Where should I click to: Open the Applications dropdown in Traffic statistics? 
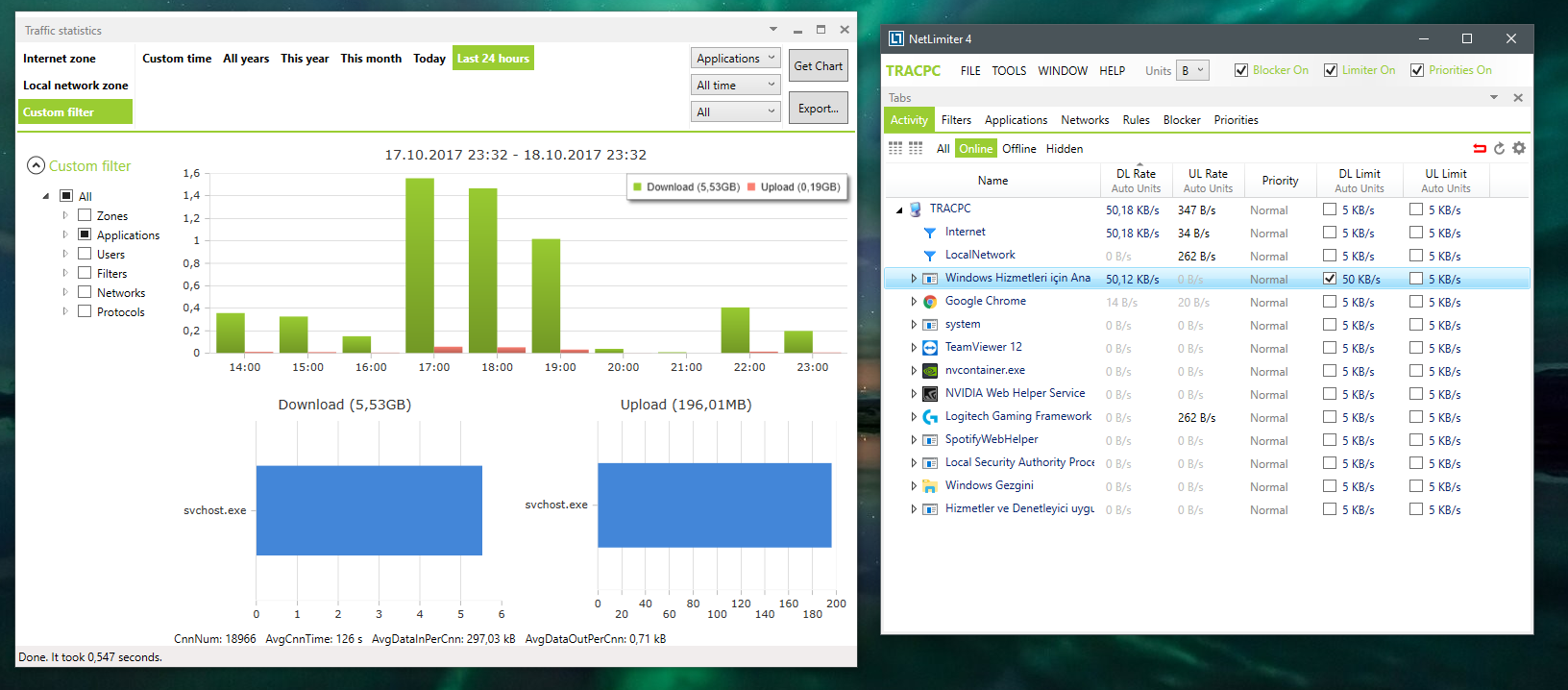pyautogui.click(x=736, y=59)
